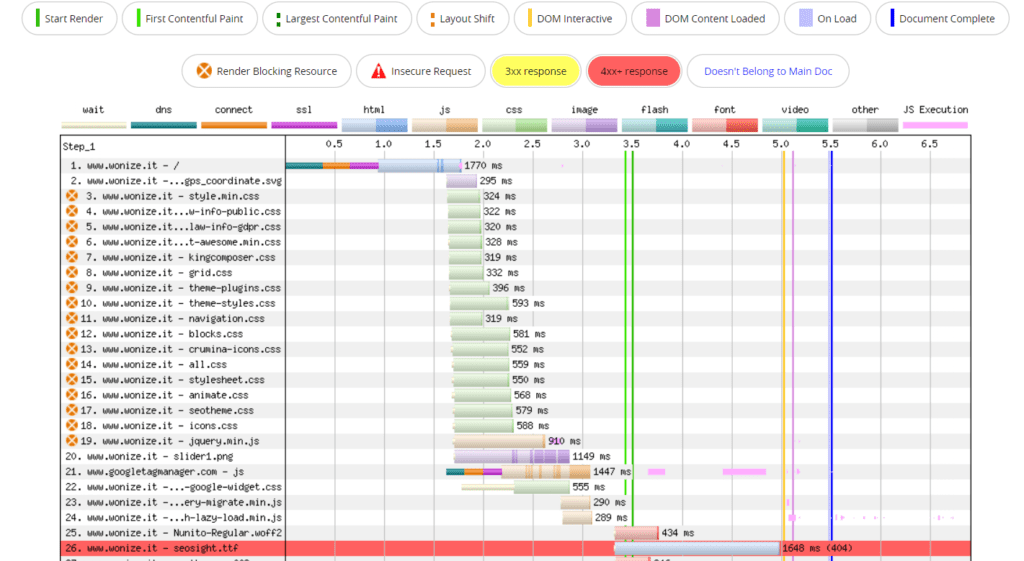The width and height of the screenshot is (1024, 561).
Task: Click the orange render blocking icon in legend
Action: coord(204,71)
